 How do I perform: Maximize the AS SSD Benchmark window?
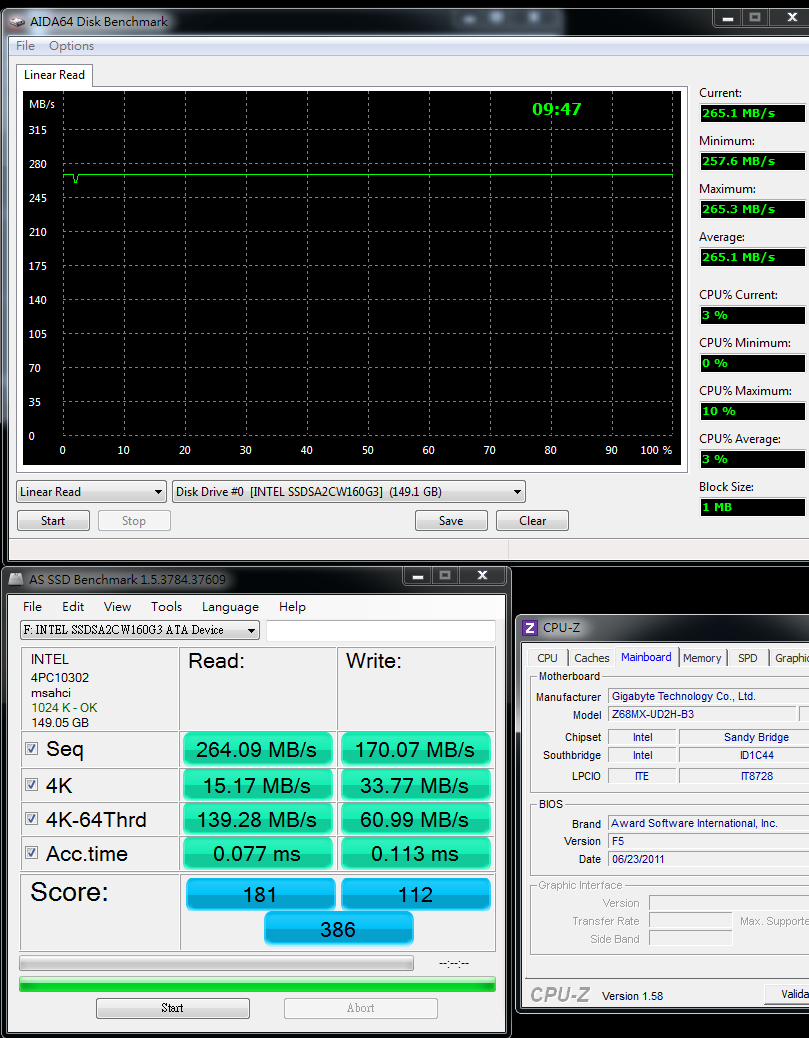[445, 576]
